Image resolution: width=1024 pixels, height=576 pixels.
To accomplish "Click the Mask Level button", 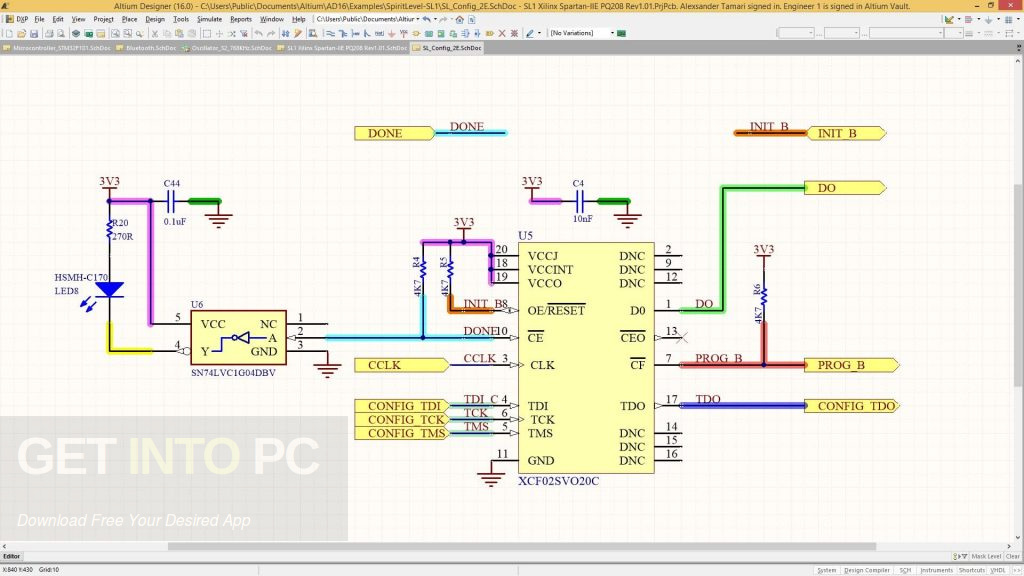I will pyautogui.click(x=985, y=556).
